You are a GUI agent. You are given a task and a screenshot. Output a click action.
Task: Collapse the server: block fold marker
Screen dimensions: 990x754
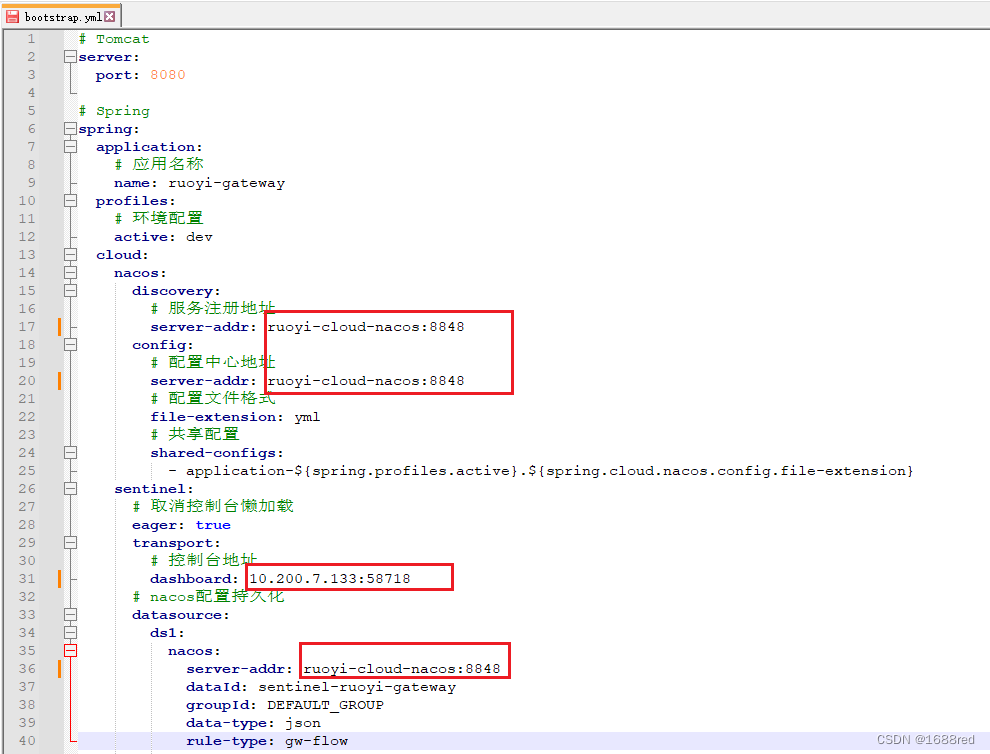pyautogui.click(x=71, y=57)
